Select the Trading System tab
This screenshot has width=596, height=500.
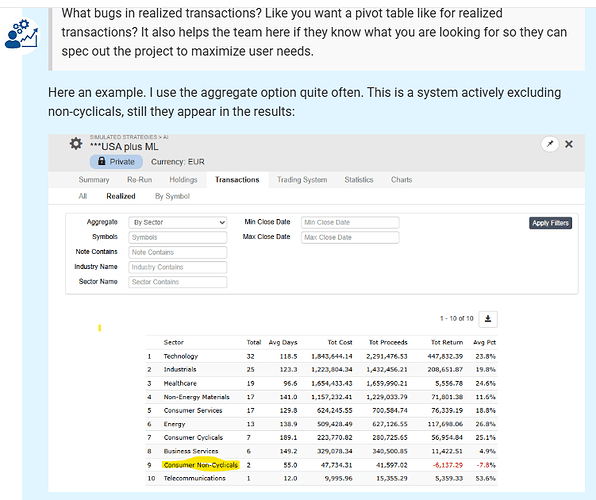(302, 180)
